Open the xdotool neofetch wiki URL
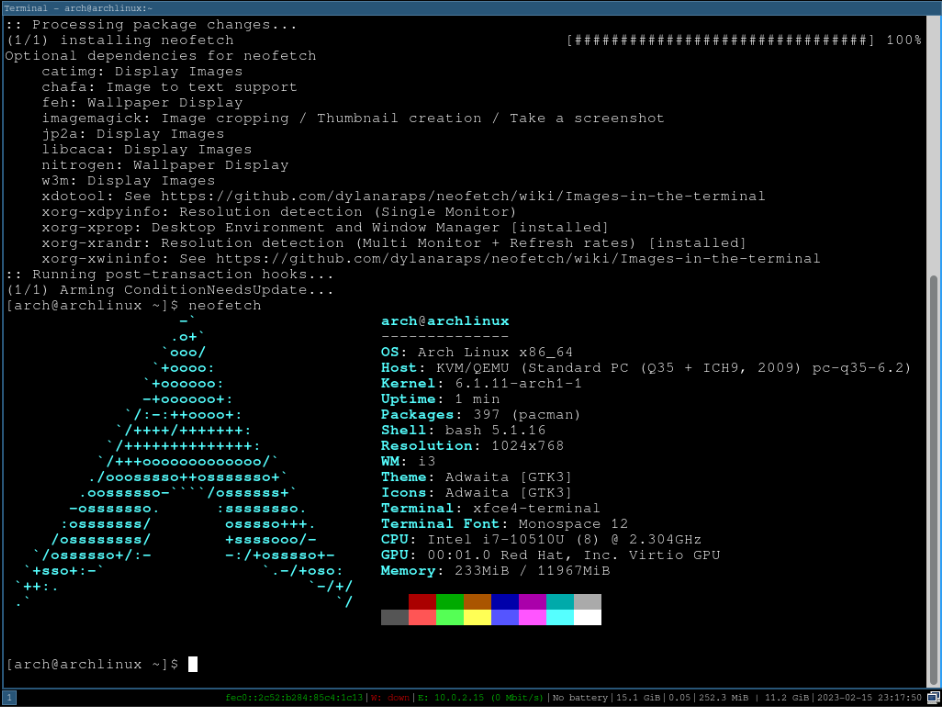Viewport: 942px width, 707px height. coord(463,196)
